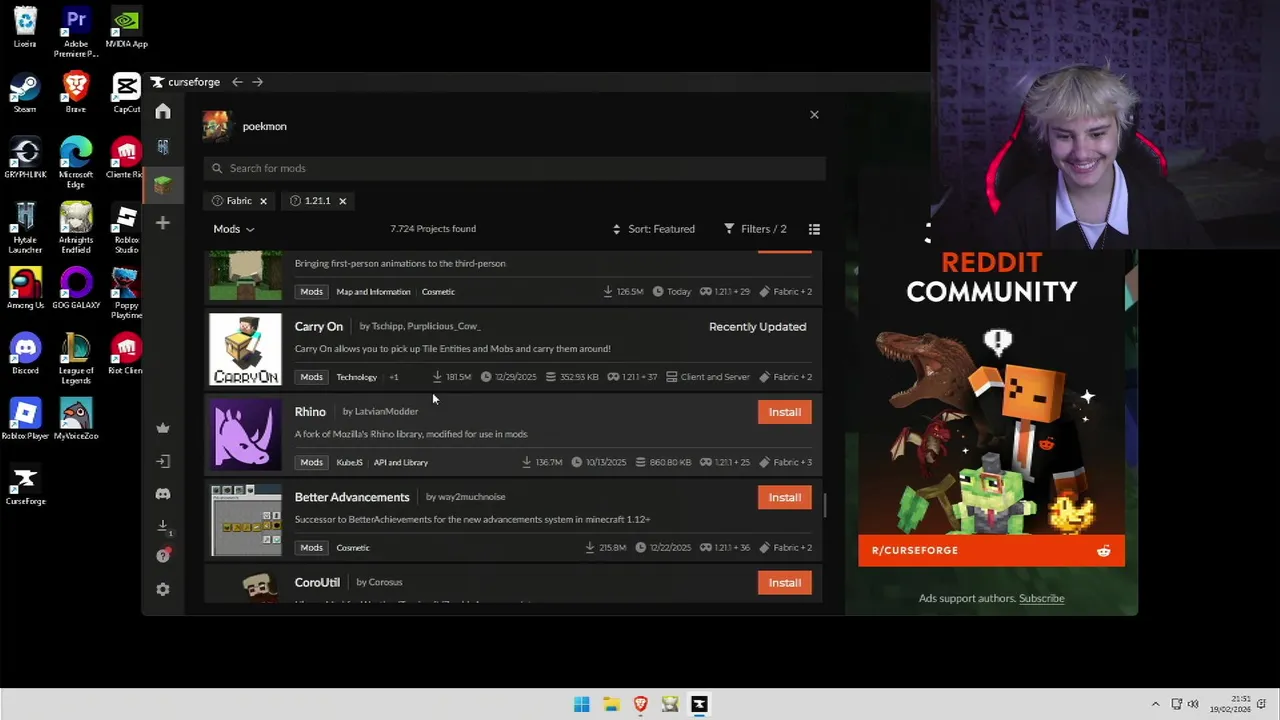Select the Map and Information tag
Viewport: 1280px width, 720px height.
tap(373, 292)
